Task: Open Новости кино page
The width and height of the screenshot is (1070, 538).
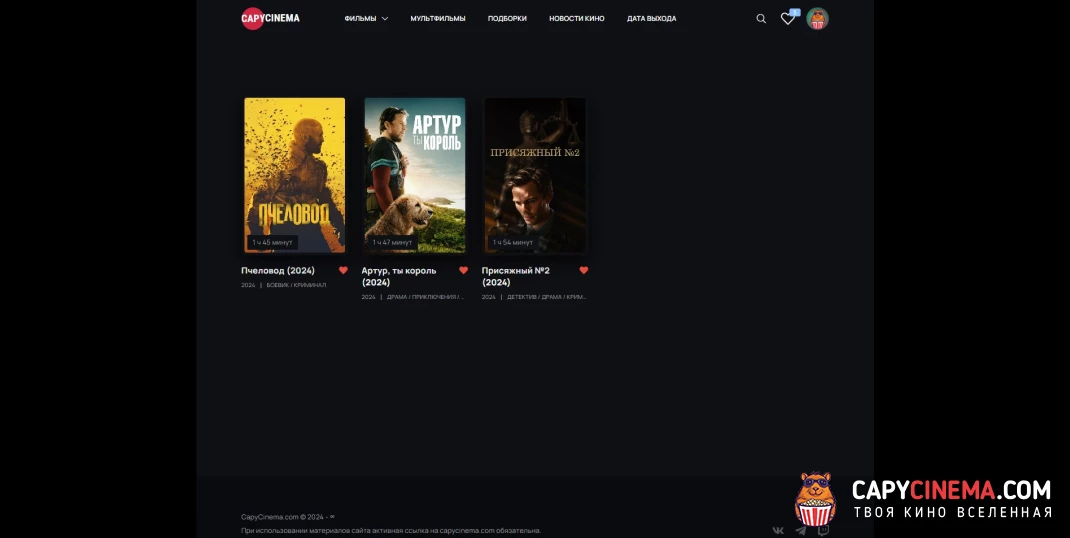Action: click(577, 18)
